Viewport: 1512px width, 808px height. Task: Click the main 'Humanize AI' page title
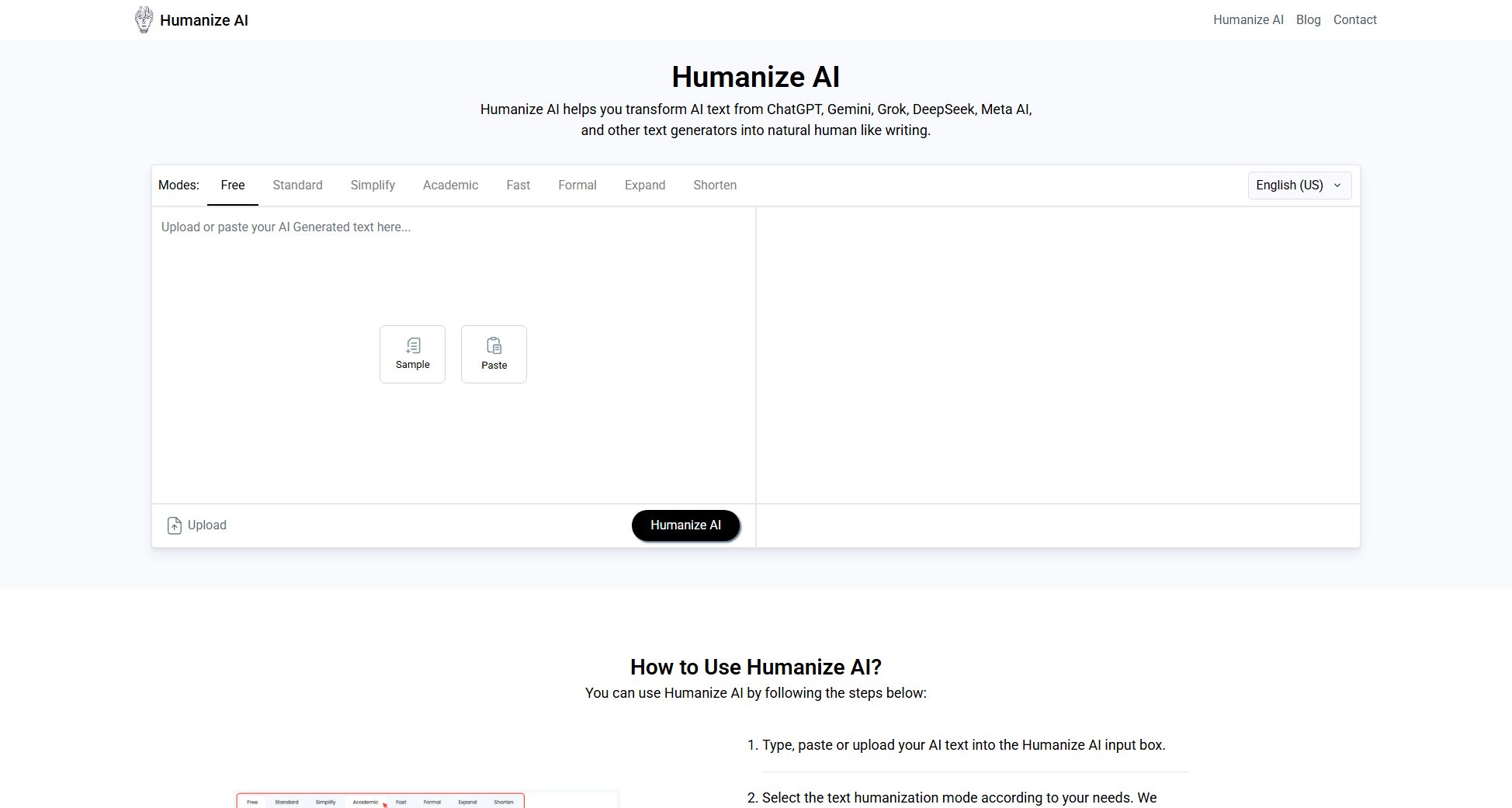pos(756,77)
